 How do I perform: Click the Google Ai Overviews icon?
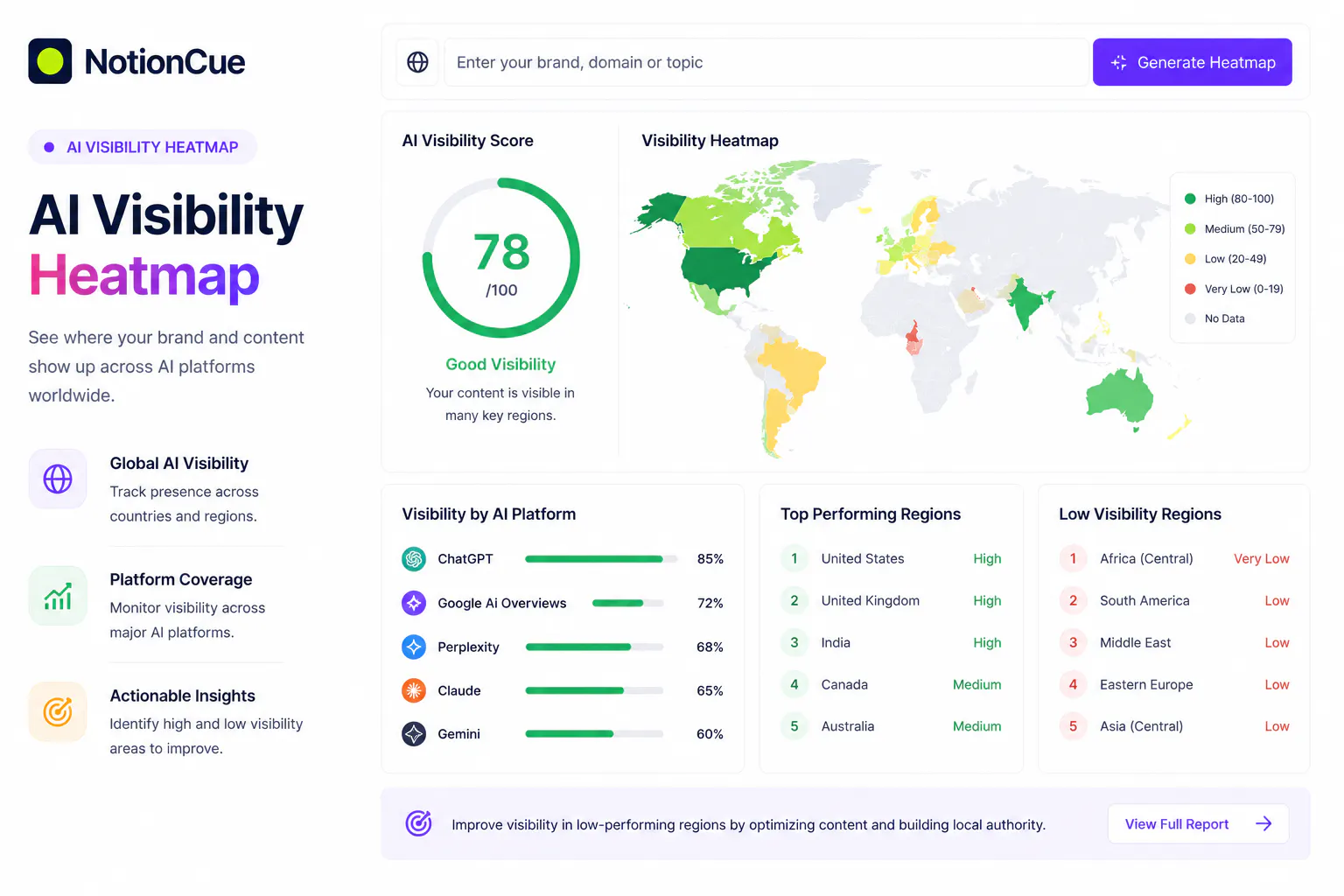(414, 603)
